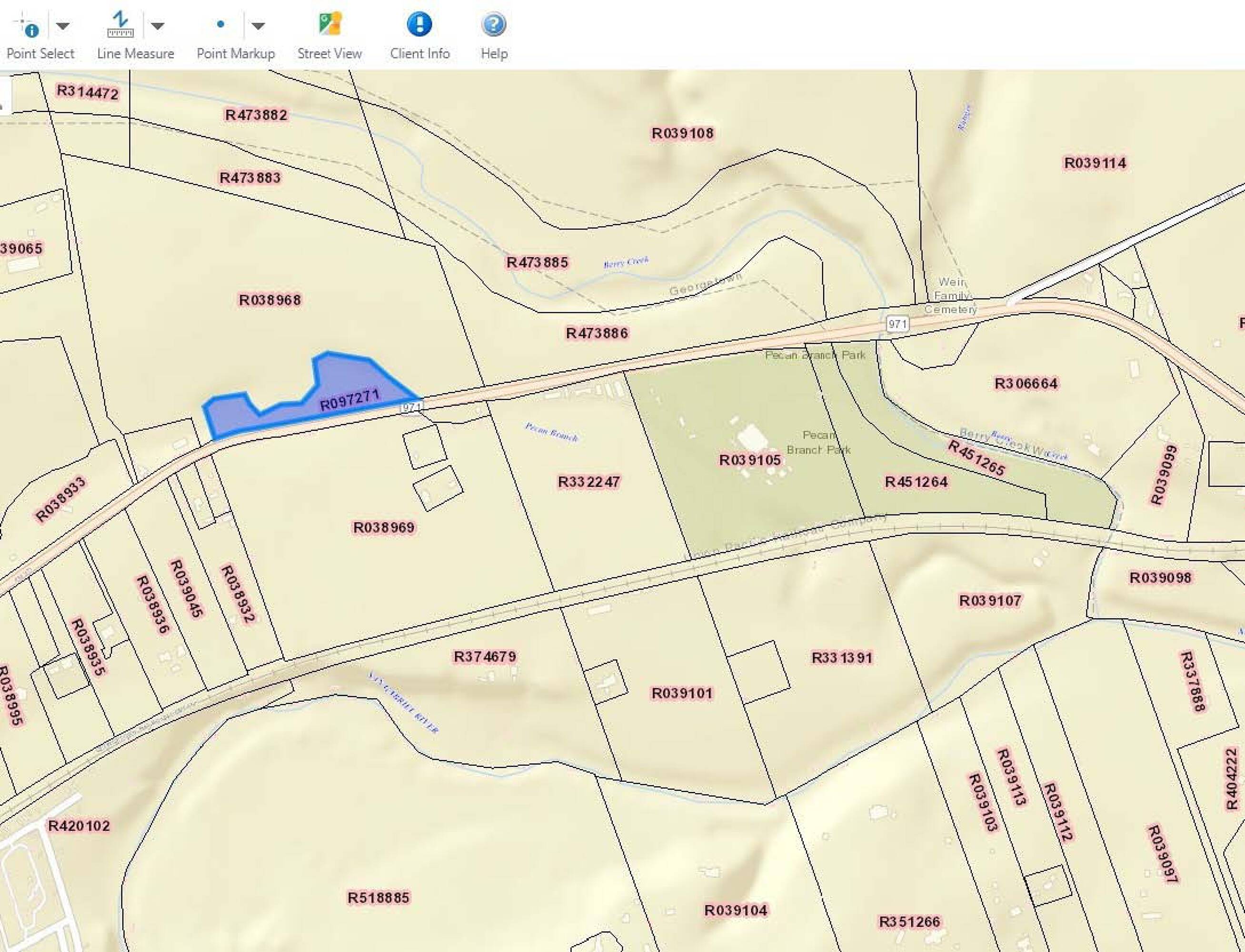The width and height of the screenshot is (1245, 952).
Task: Click parcel label R518885
Action: point(378,898)
